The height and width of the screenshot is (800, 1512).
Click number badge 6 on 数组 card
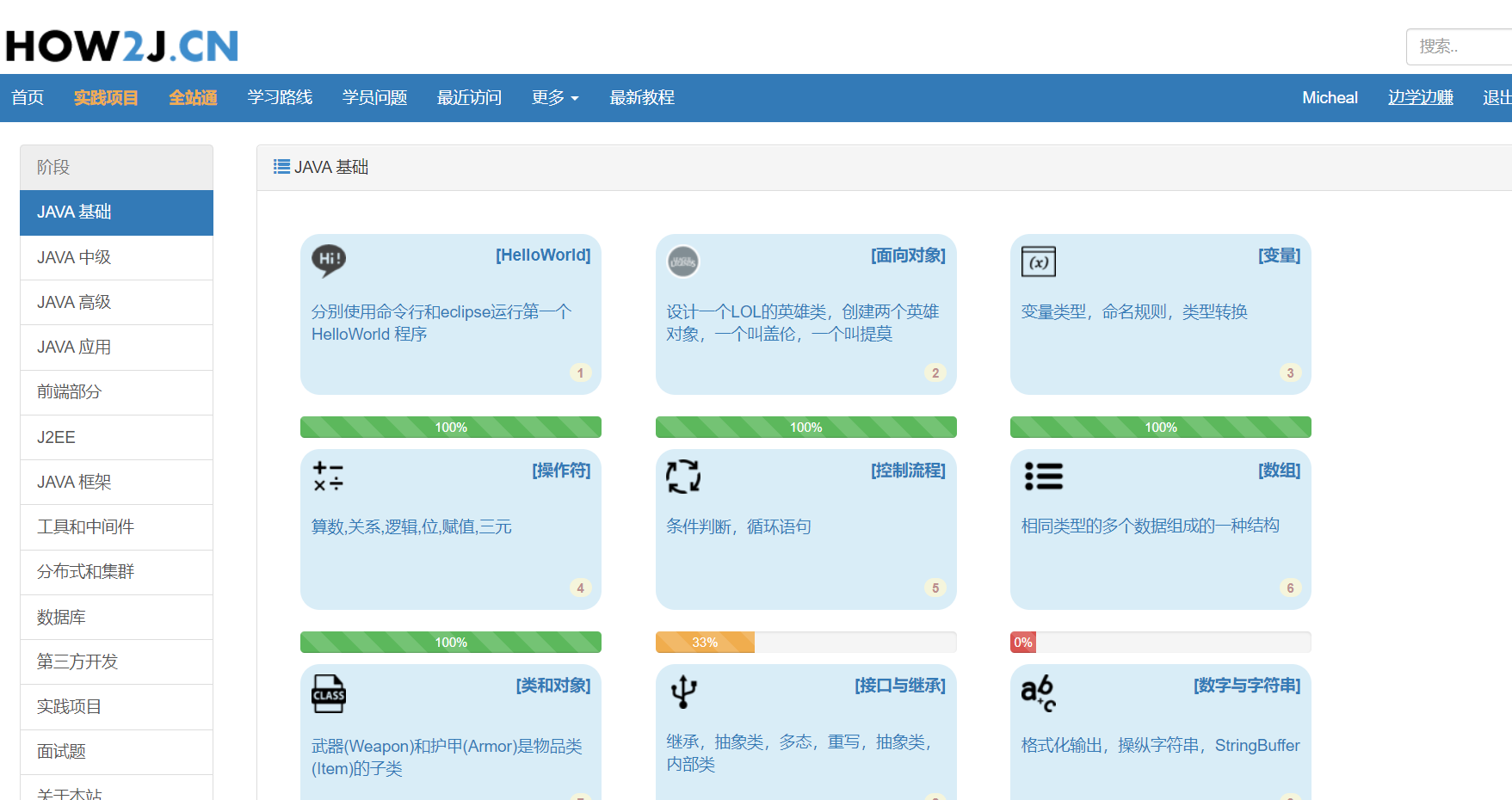1290,588
